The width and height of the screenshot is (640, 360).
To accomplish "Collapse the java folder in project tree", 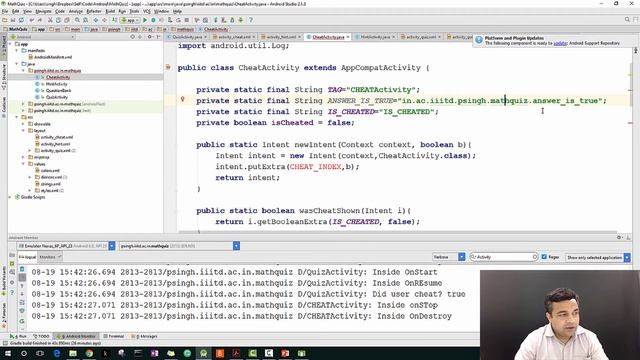I will pos(17,64).
